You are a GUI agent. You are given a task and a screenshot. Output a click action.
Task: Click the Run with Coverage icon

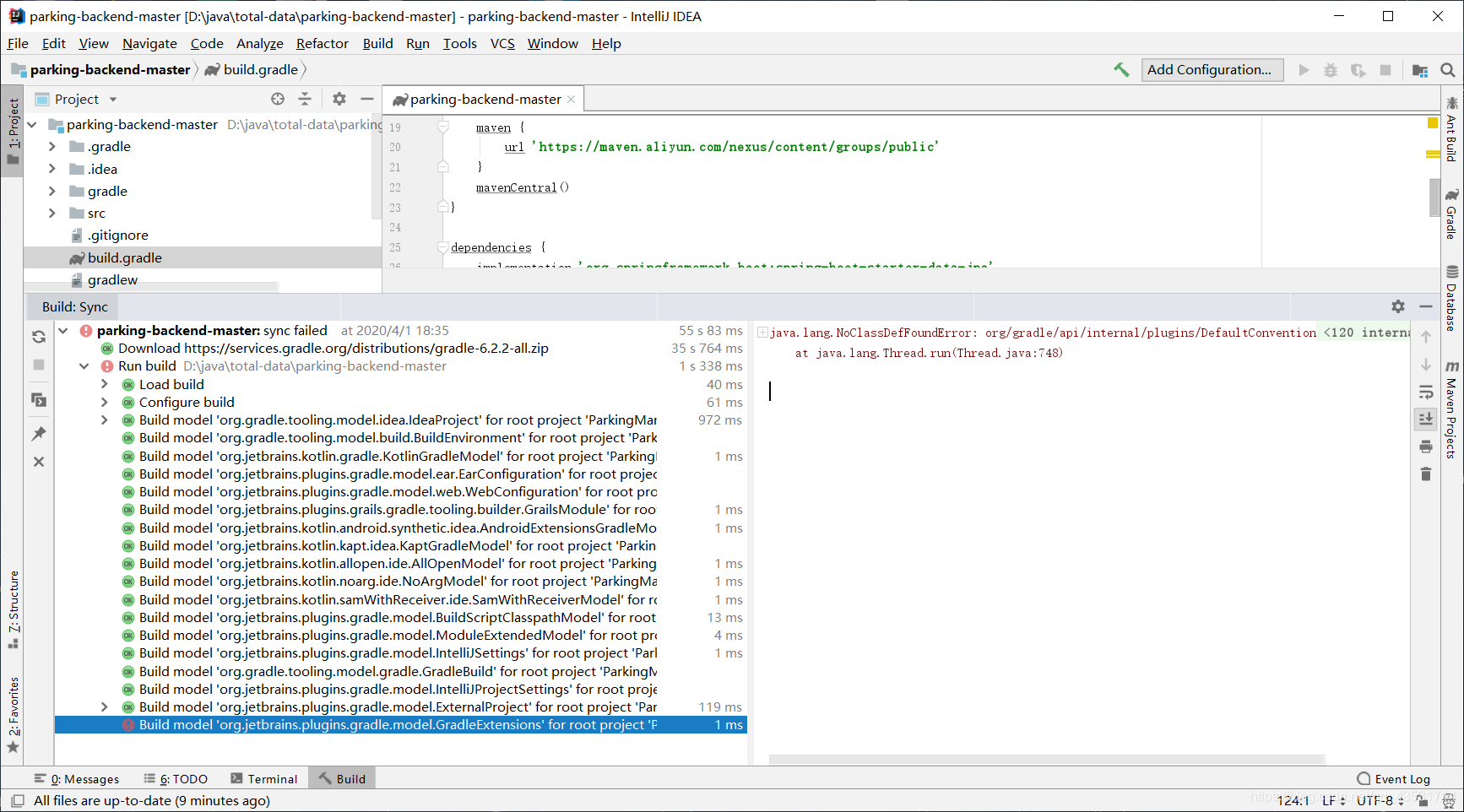[1358, 70]
